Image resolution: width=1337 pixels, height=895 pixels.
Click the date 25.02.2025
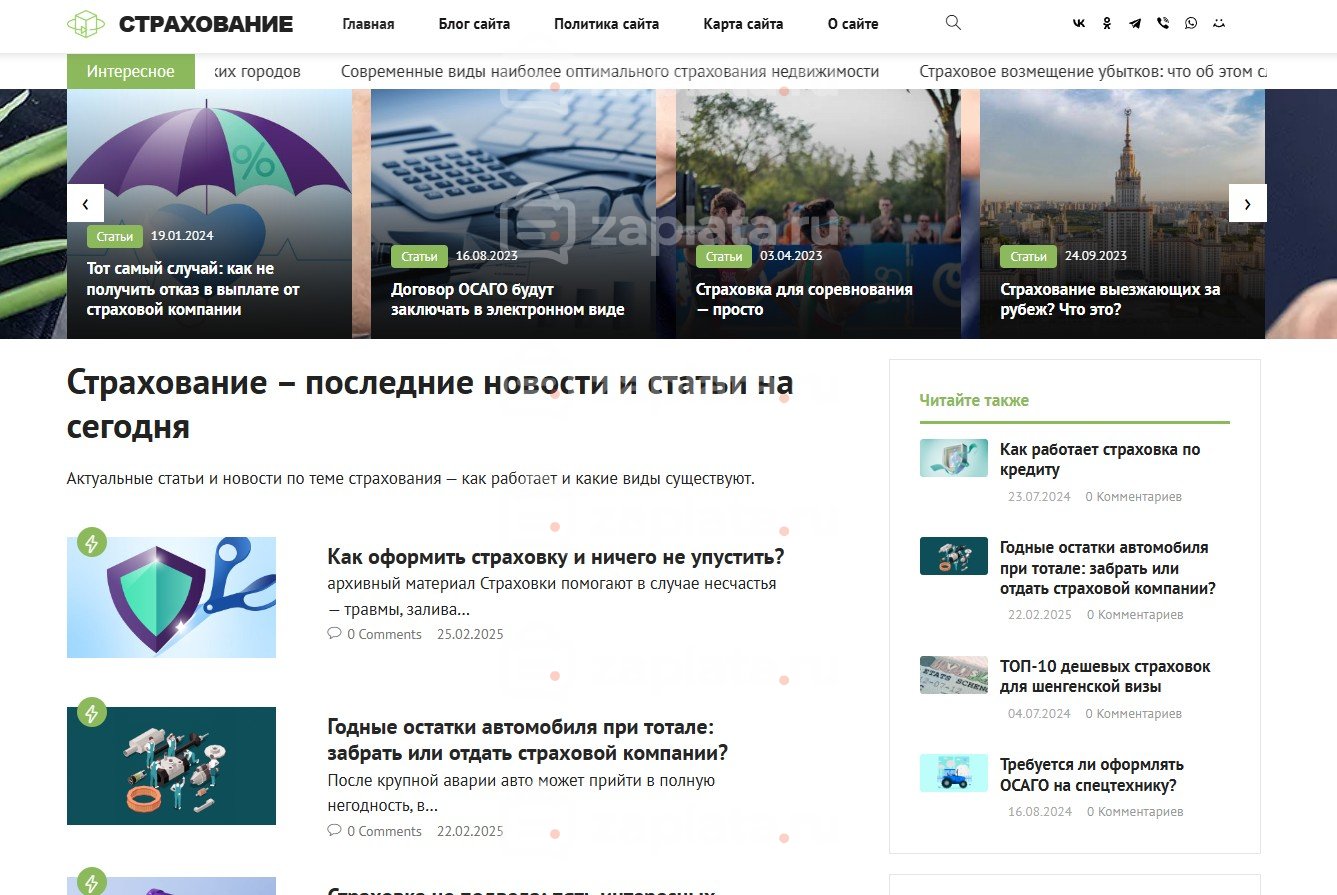tap(470, 634)
